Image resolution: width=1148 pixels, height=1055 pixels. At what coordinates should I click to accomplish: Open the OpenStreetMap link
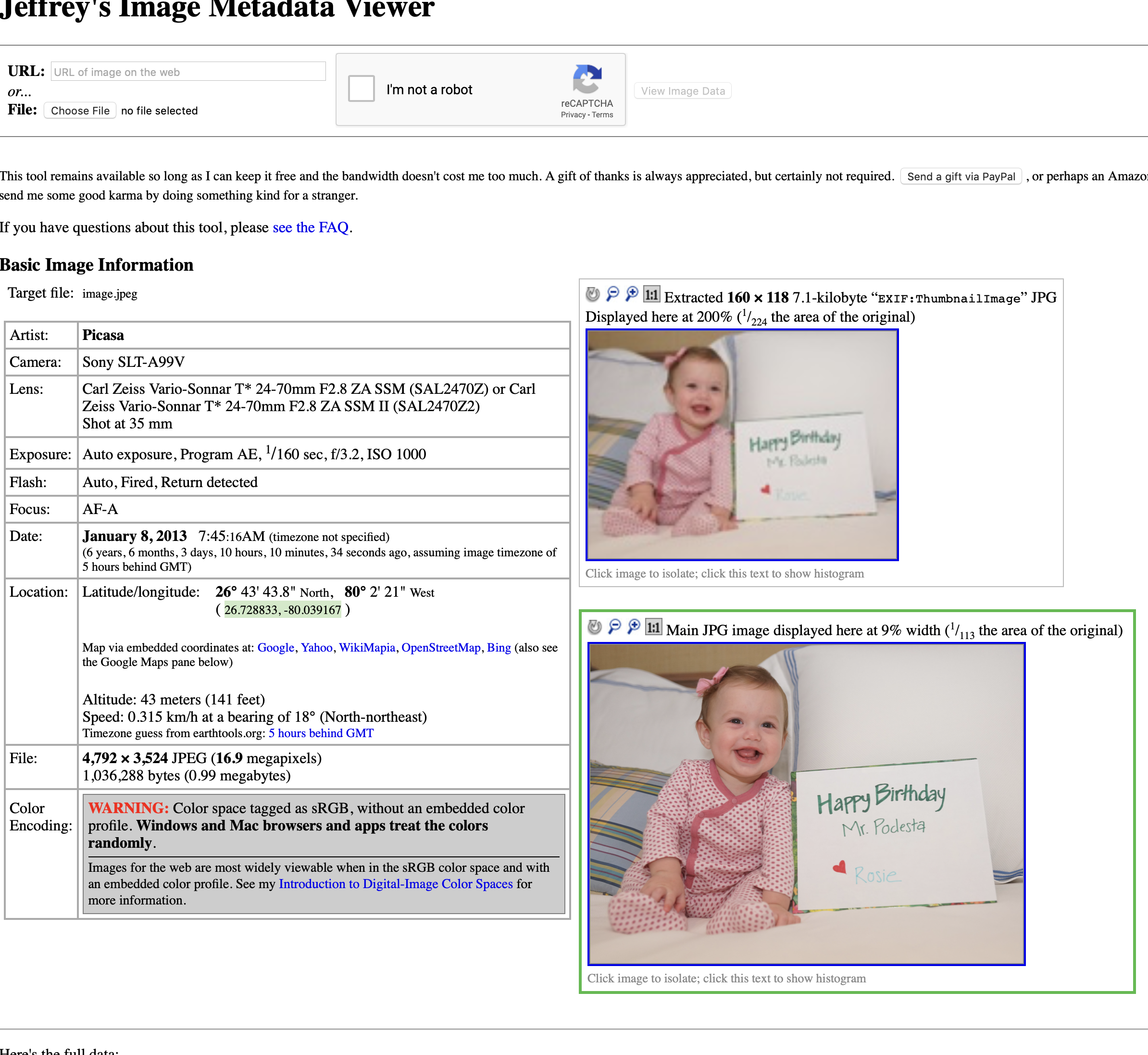441,647
